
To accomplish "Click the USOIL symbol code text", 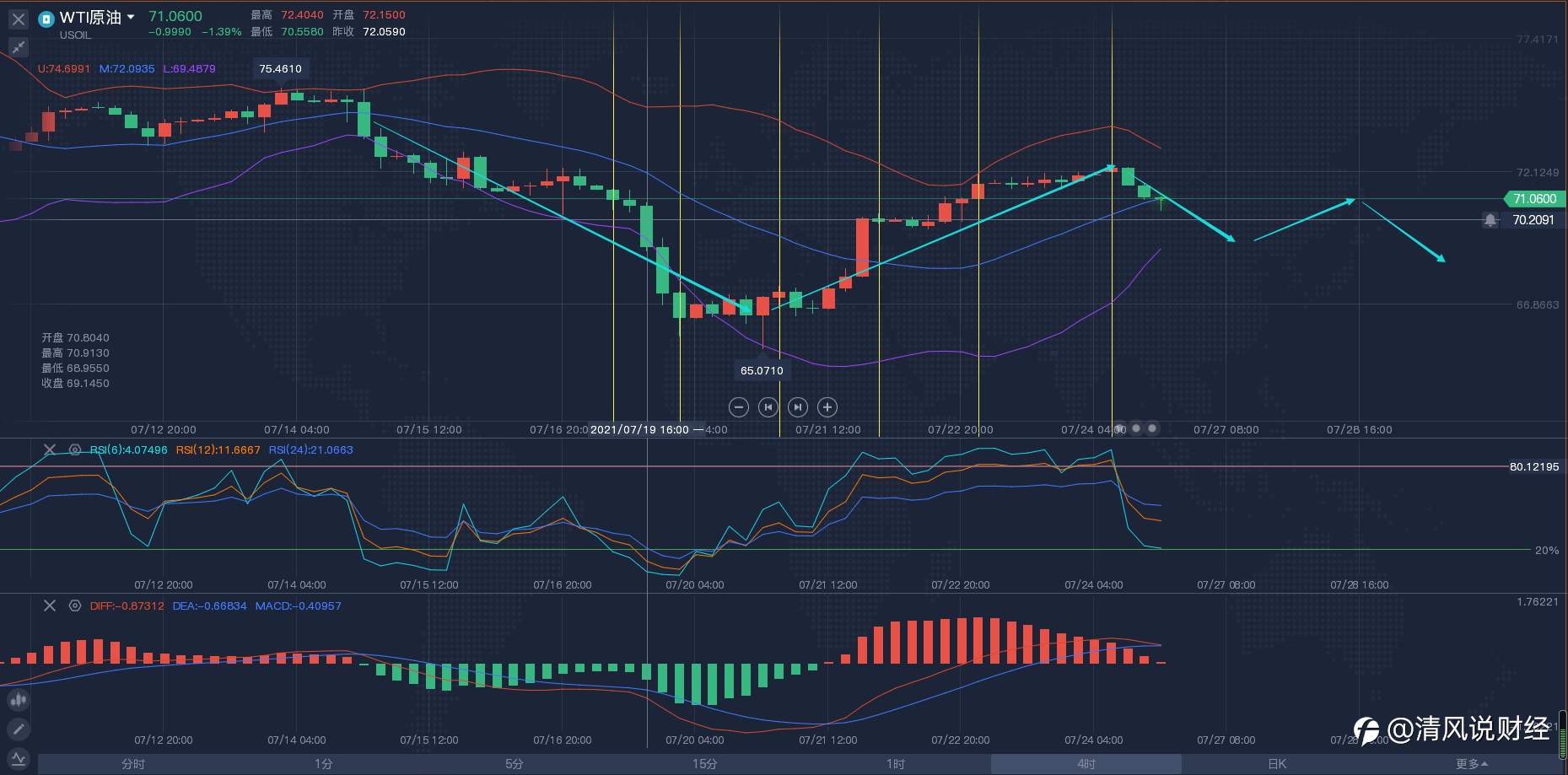I will point(76,35).
